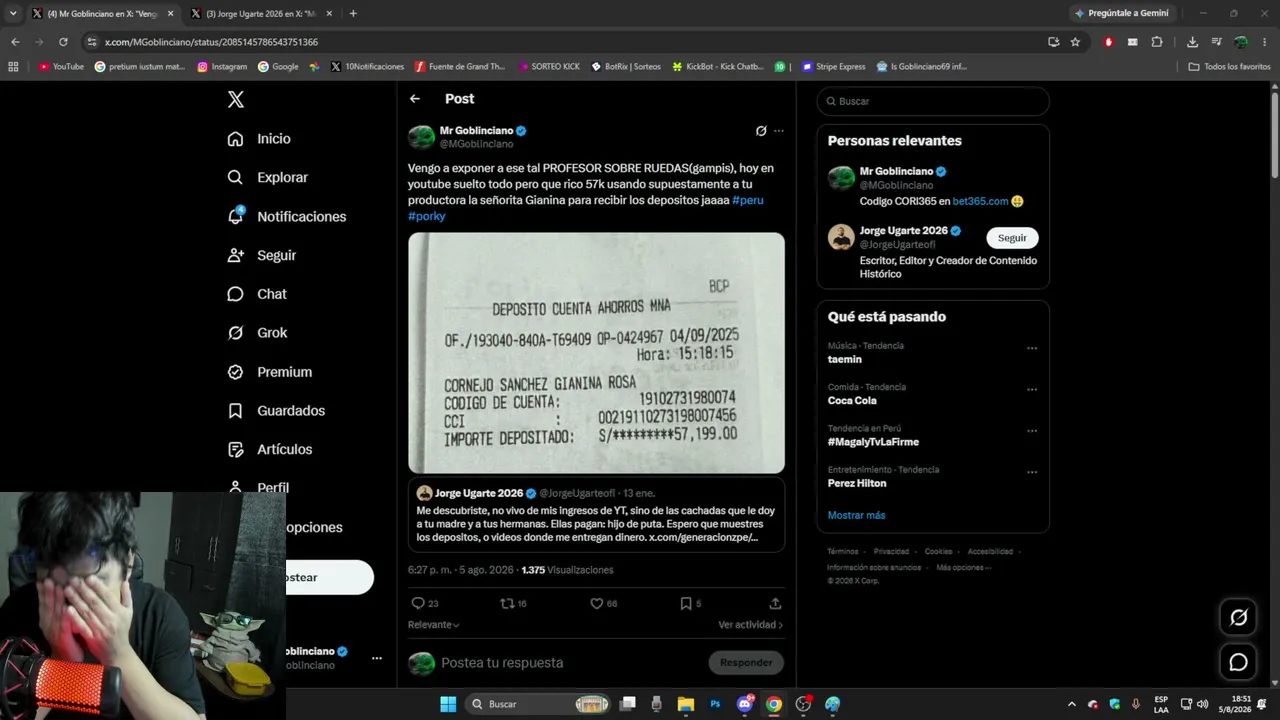Image resolution: width=1280 pixels, height=720 pixels.
Task: Reload the page in the browser toolbar
Action: (63, 42)
